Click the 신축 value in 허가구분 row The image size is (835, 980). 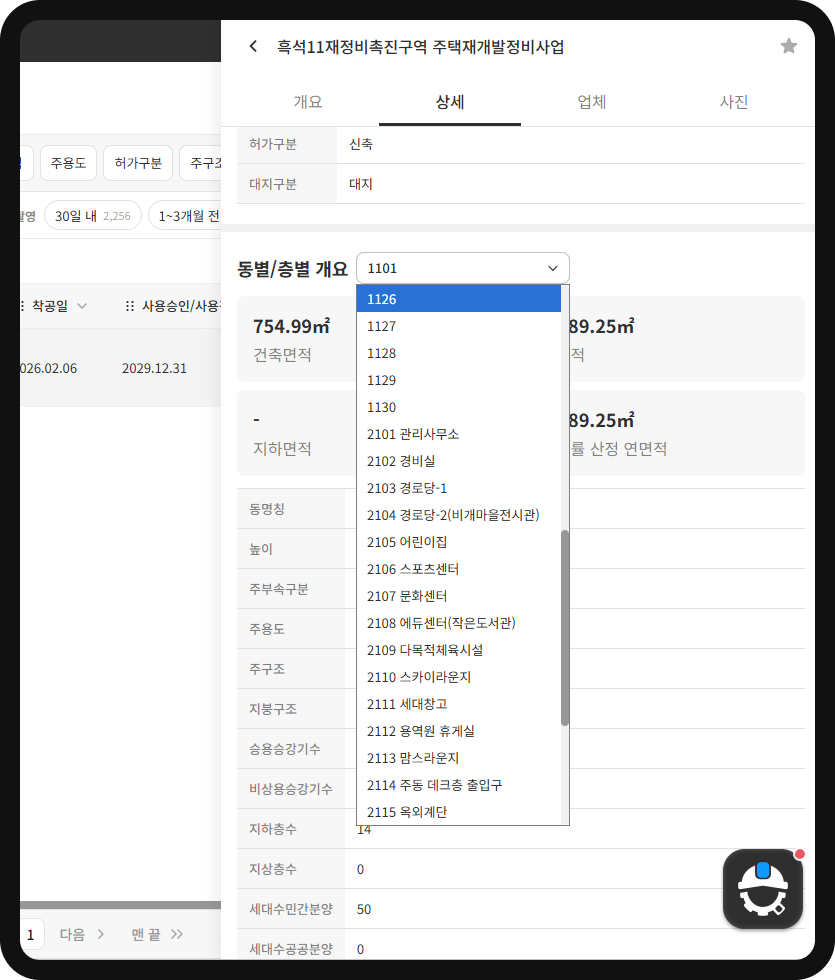(x=361, y=144)
